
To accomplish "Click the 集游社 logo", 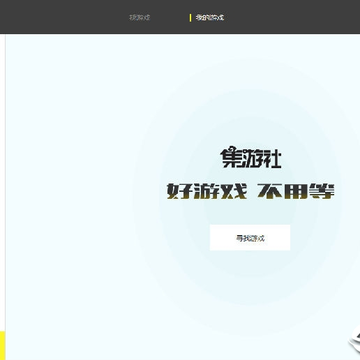I will pyautogui.click(x=251, y=158).
